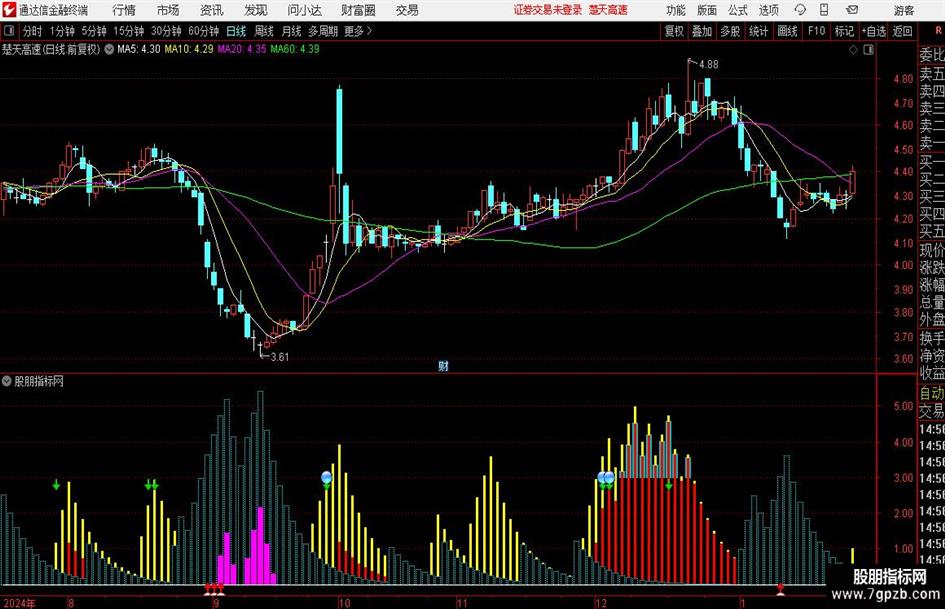Expand the 股朋指标网 indicator dropdown arrow
The height and width of the screenshot is (609, 945).
(7, 381)
